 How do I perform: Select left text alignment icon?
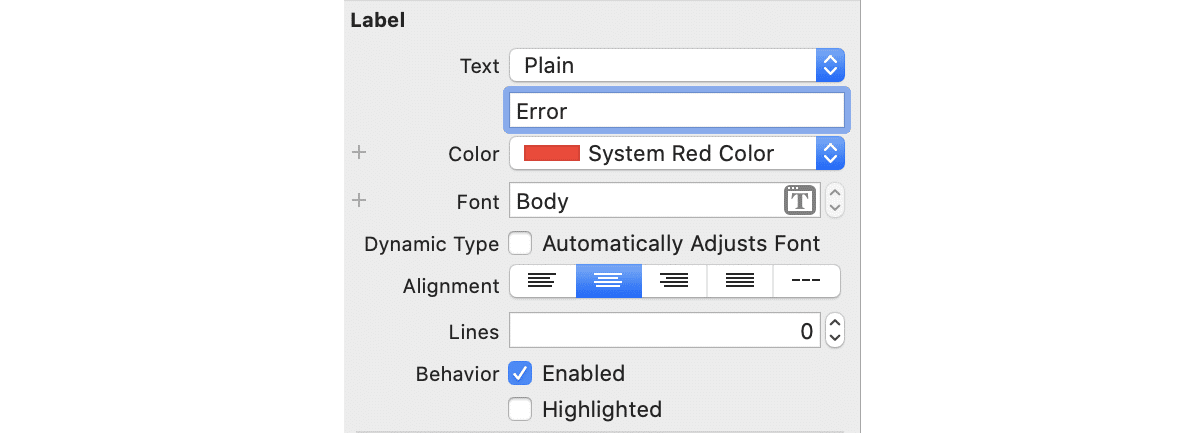[542, 281]
